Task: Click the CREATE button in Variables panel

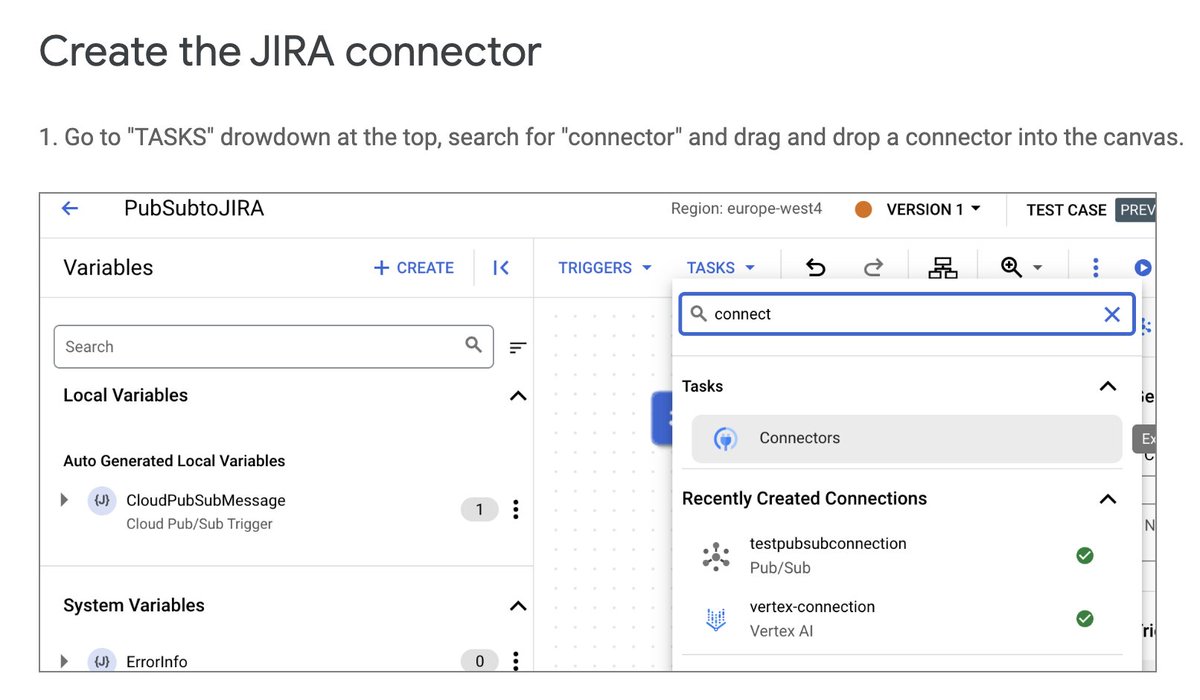Action: pos(414,267)
